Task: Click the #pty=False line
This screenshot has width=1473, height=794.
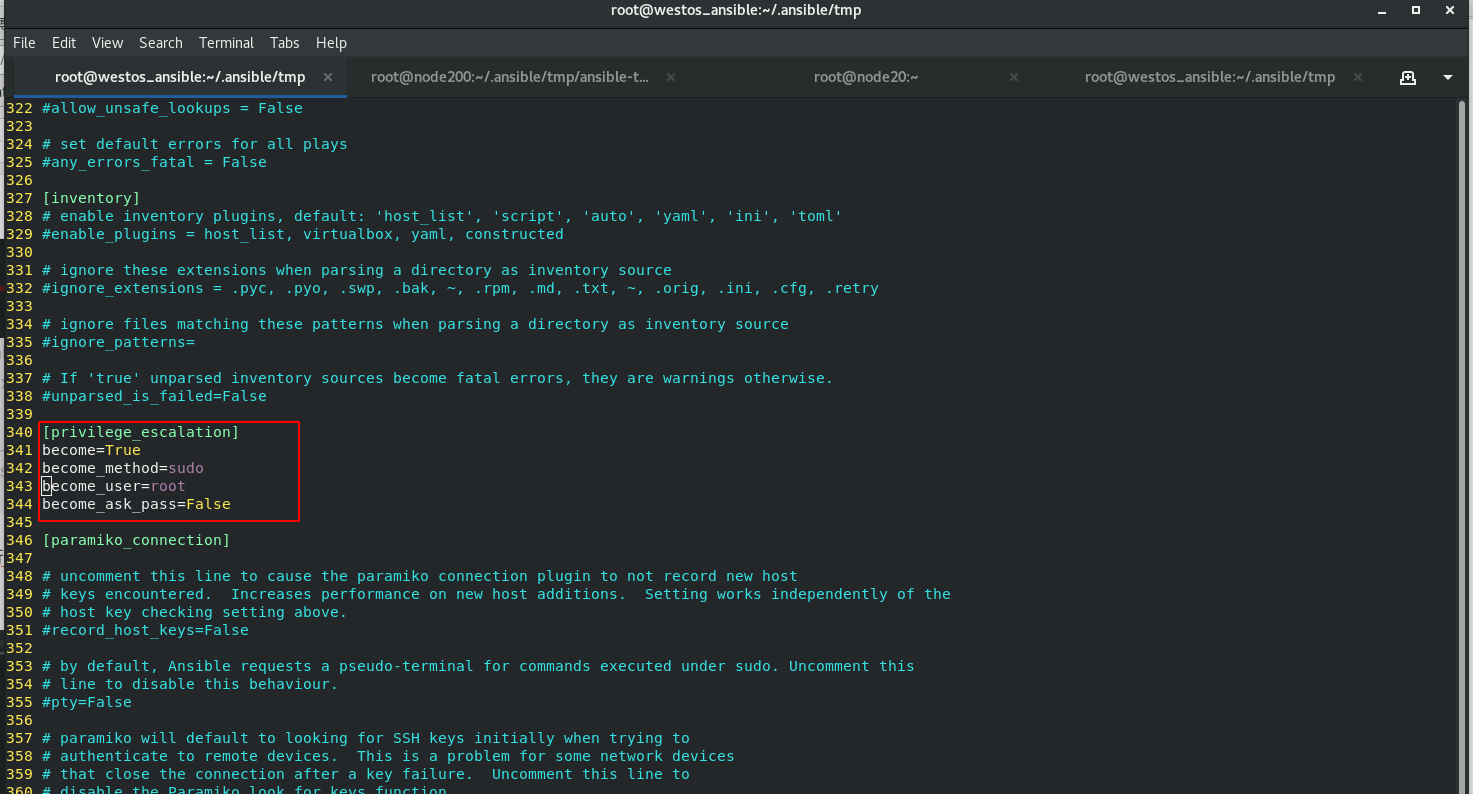Action: [x=87, y=702]
